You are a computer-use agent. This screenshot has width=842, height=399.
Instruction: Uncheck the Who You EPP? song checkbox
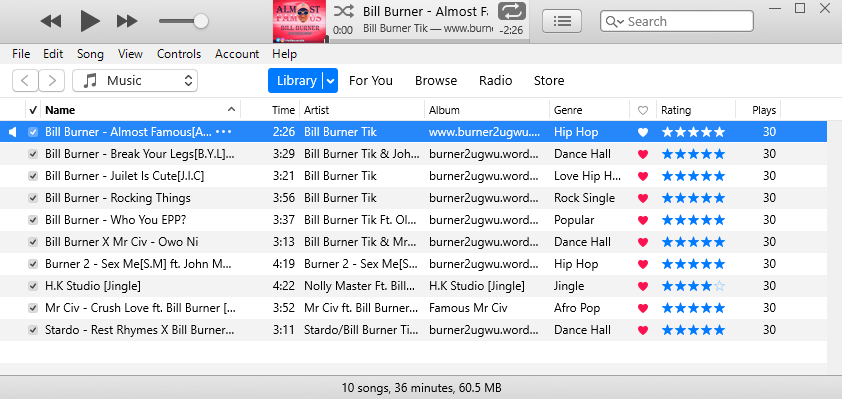point(33,220)
